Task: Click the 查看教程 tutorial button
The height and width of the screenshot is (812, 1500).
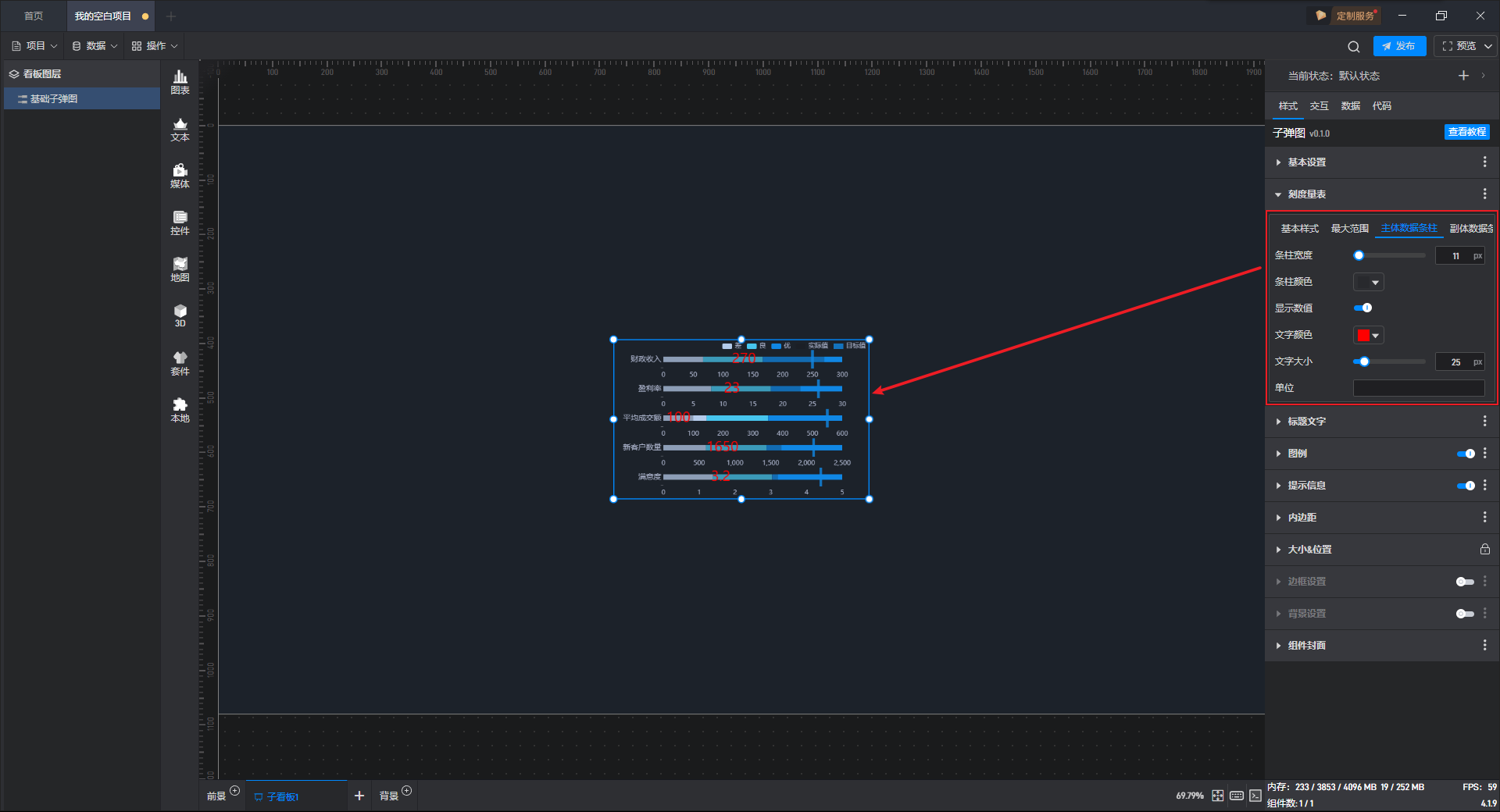Action: click(x=1467, y=132)
